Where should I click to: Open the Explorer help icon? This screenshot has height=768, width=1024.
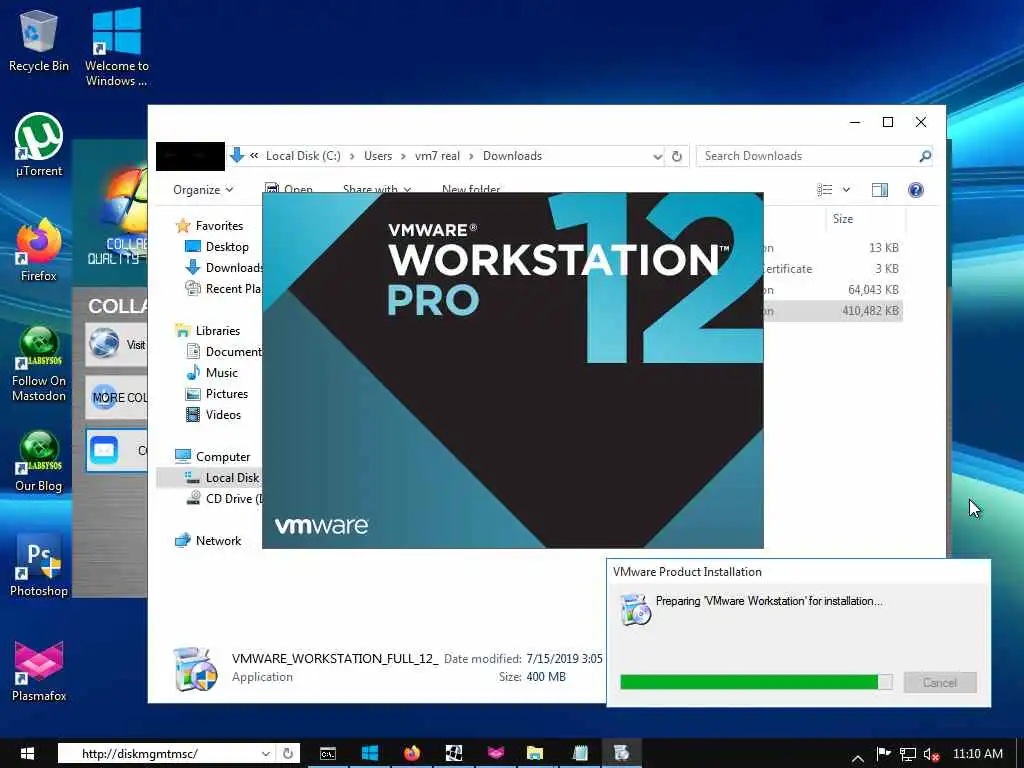click(916, 190)
